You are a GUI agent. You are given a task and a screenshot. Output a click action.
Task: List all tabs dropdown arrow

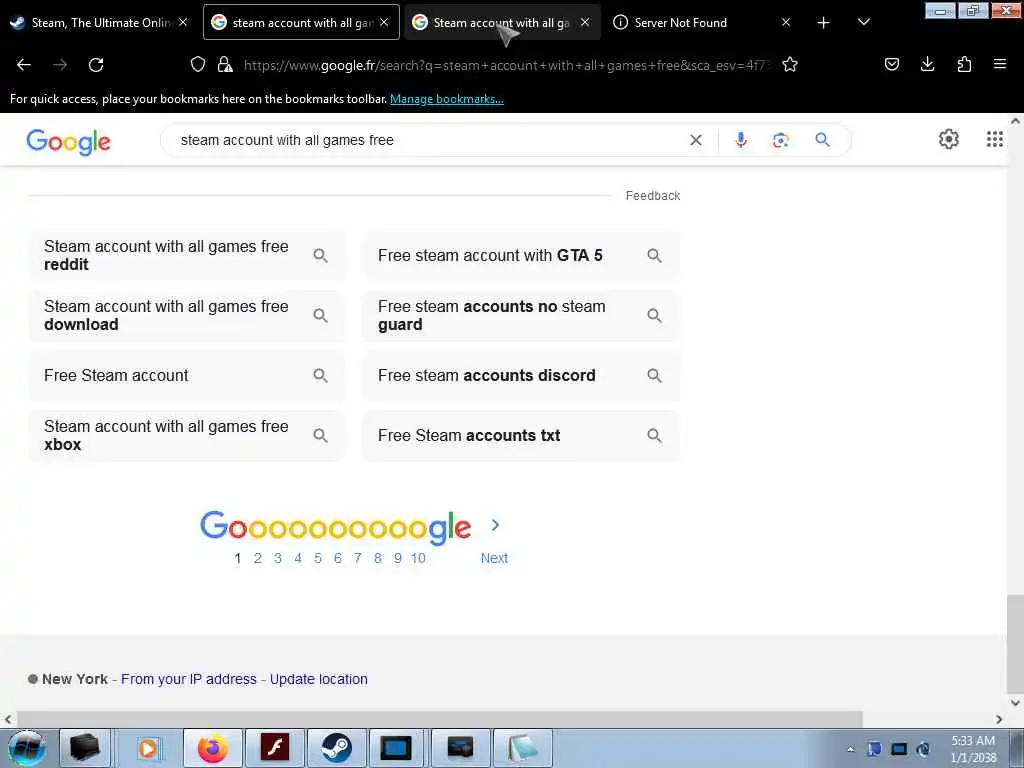pos(863,22)
